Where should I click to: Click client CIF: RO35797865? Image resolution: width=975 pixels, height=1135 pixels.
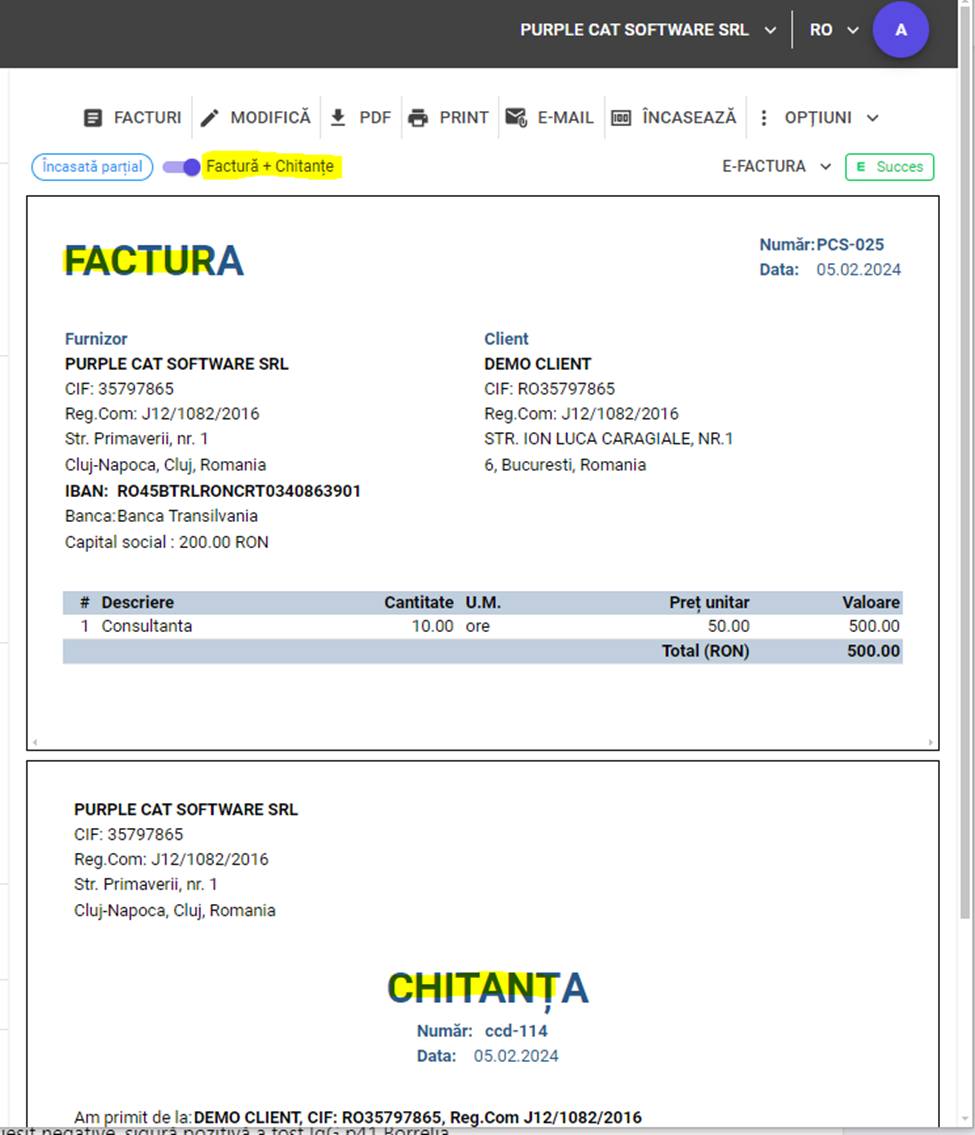(549, 389)
